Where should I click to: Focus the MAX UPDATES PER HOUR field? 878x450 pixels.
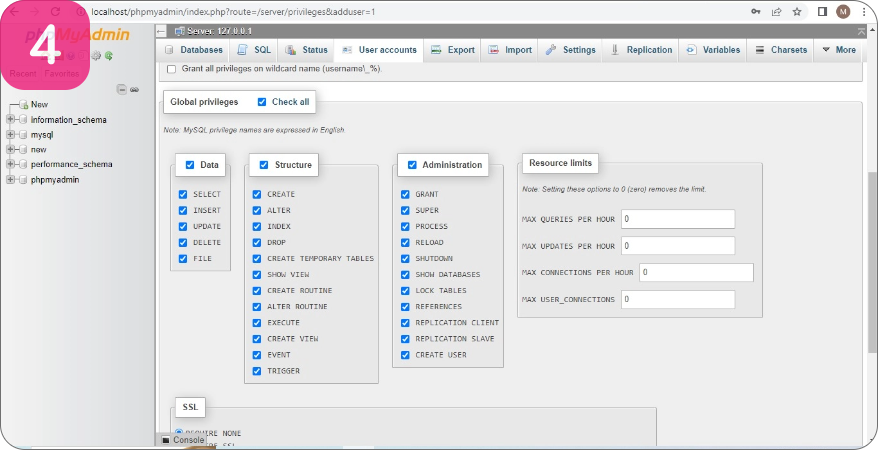pos(678,246)
